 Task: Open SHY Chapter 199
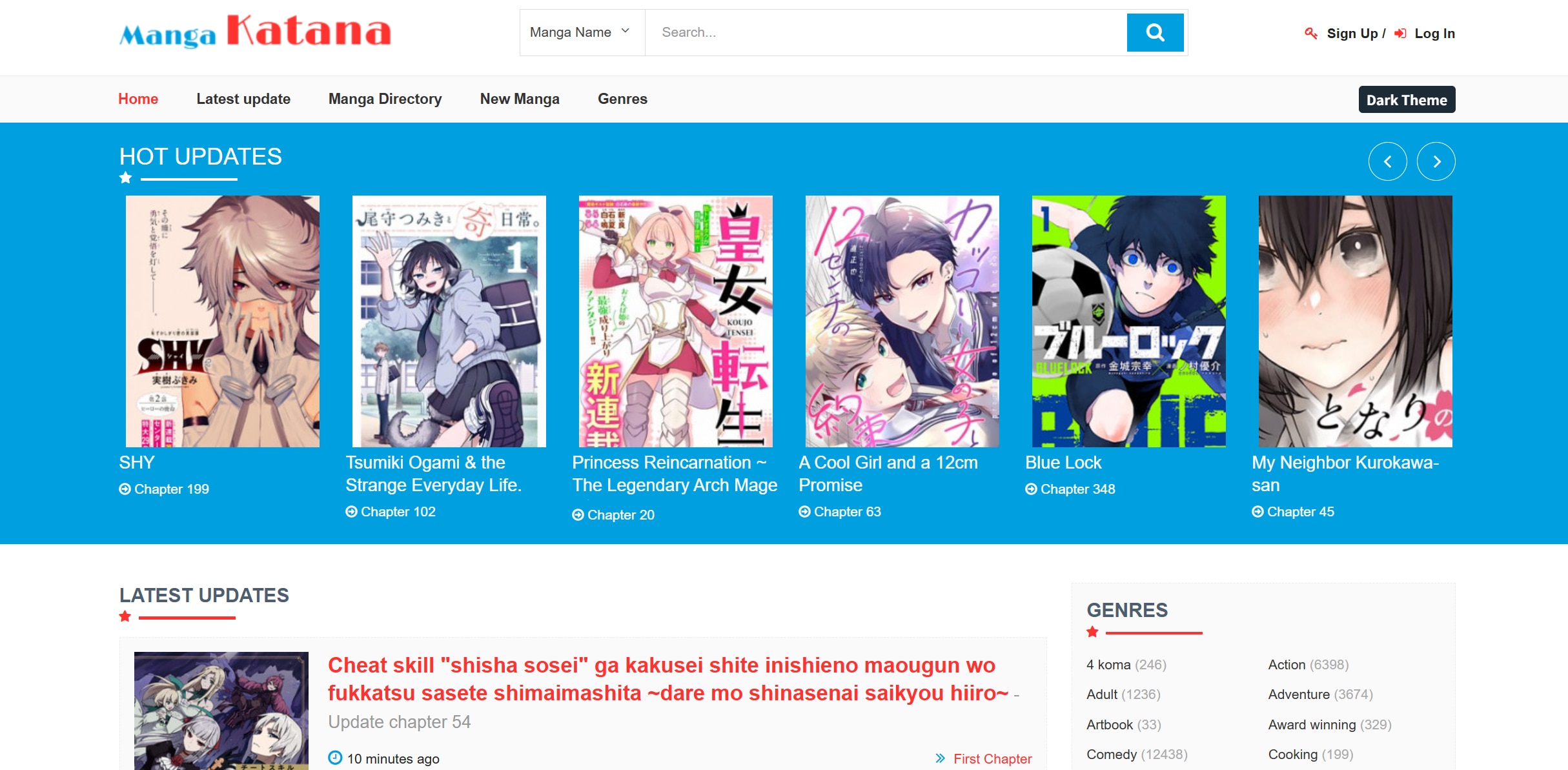click(172, 489)
